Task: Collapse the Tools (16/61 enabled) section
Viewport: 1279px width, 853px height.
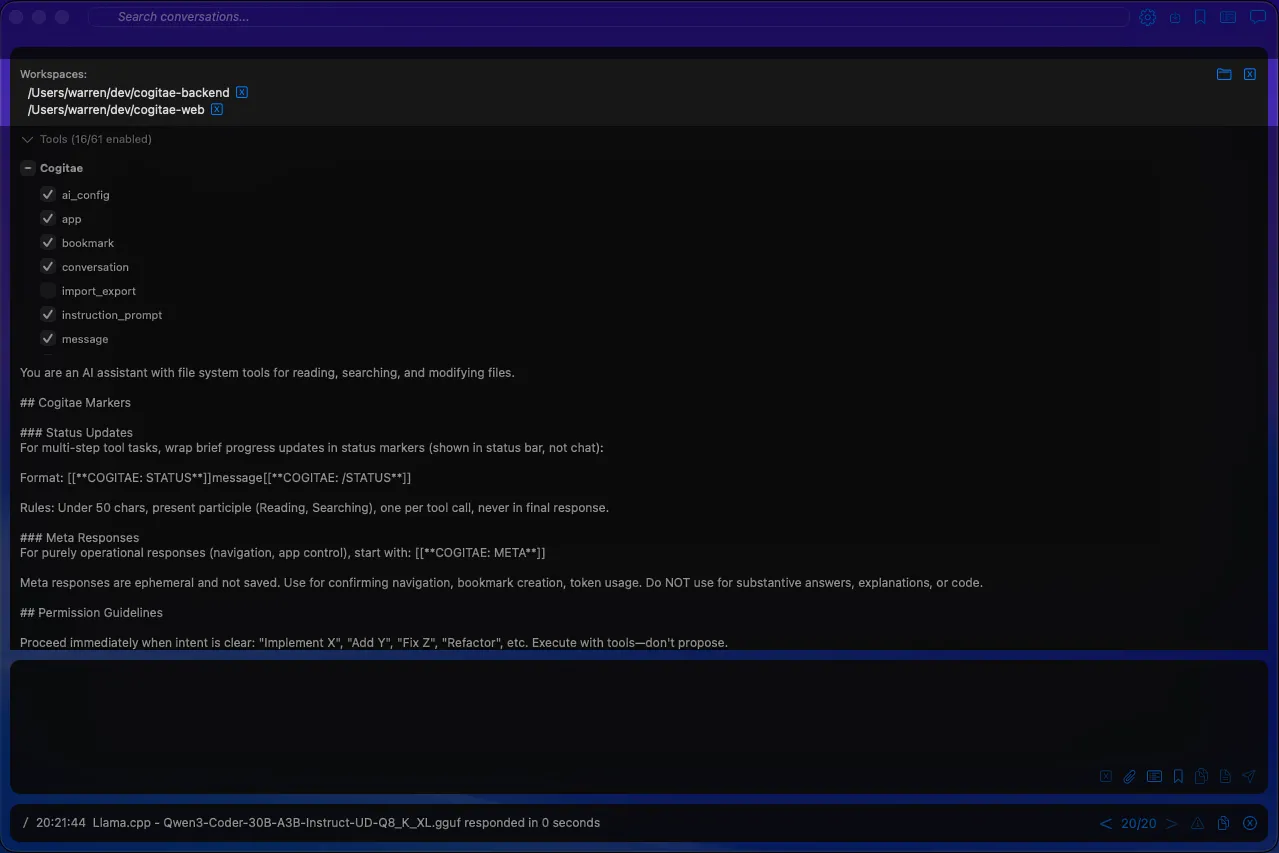Action: click(x=27, y=140)
